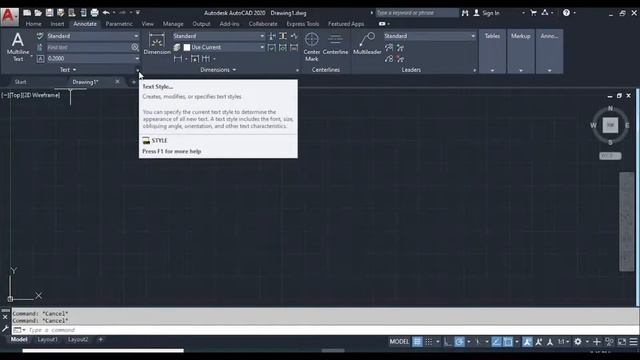Click Sign In link
Viewport: 640px width, 360px height.
click(x=491, y=13)
